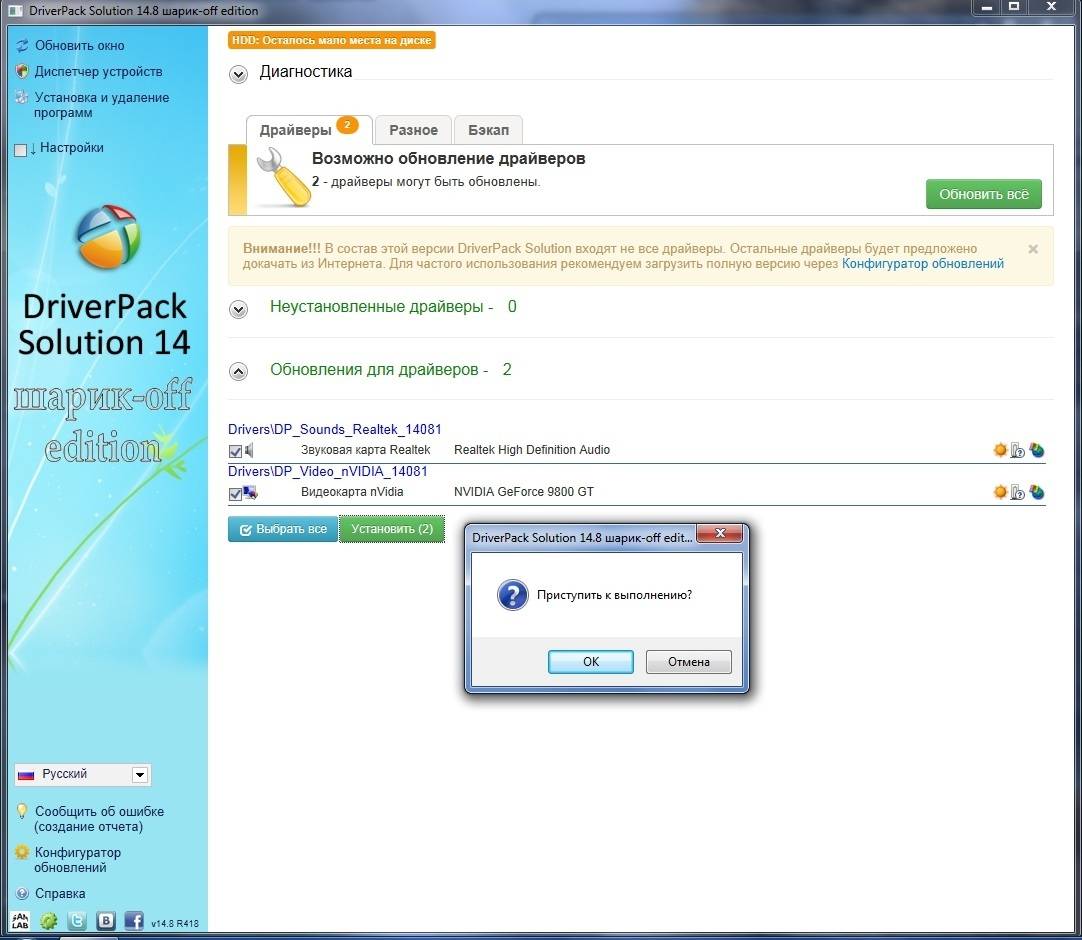Click the wrench icon in update banner
The width and height of the screenshot is (1082, 940).
(284, 178)
